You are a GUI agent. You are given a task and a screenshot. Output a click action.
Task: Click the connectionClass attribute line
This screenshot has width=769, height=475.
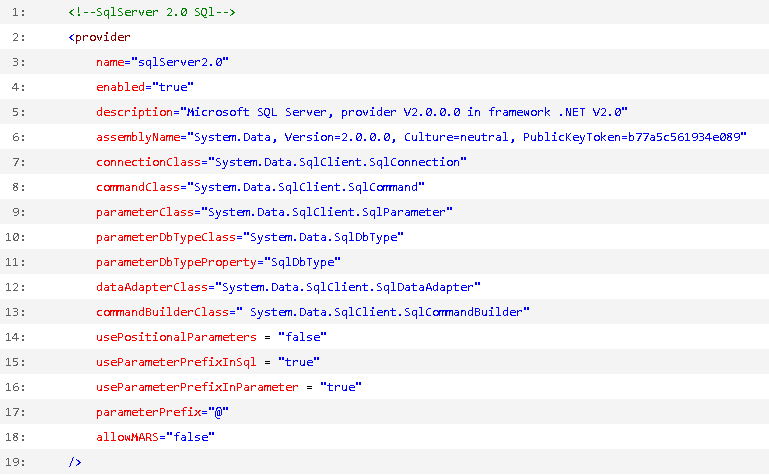281,162
